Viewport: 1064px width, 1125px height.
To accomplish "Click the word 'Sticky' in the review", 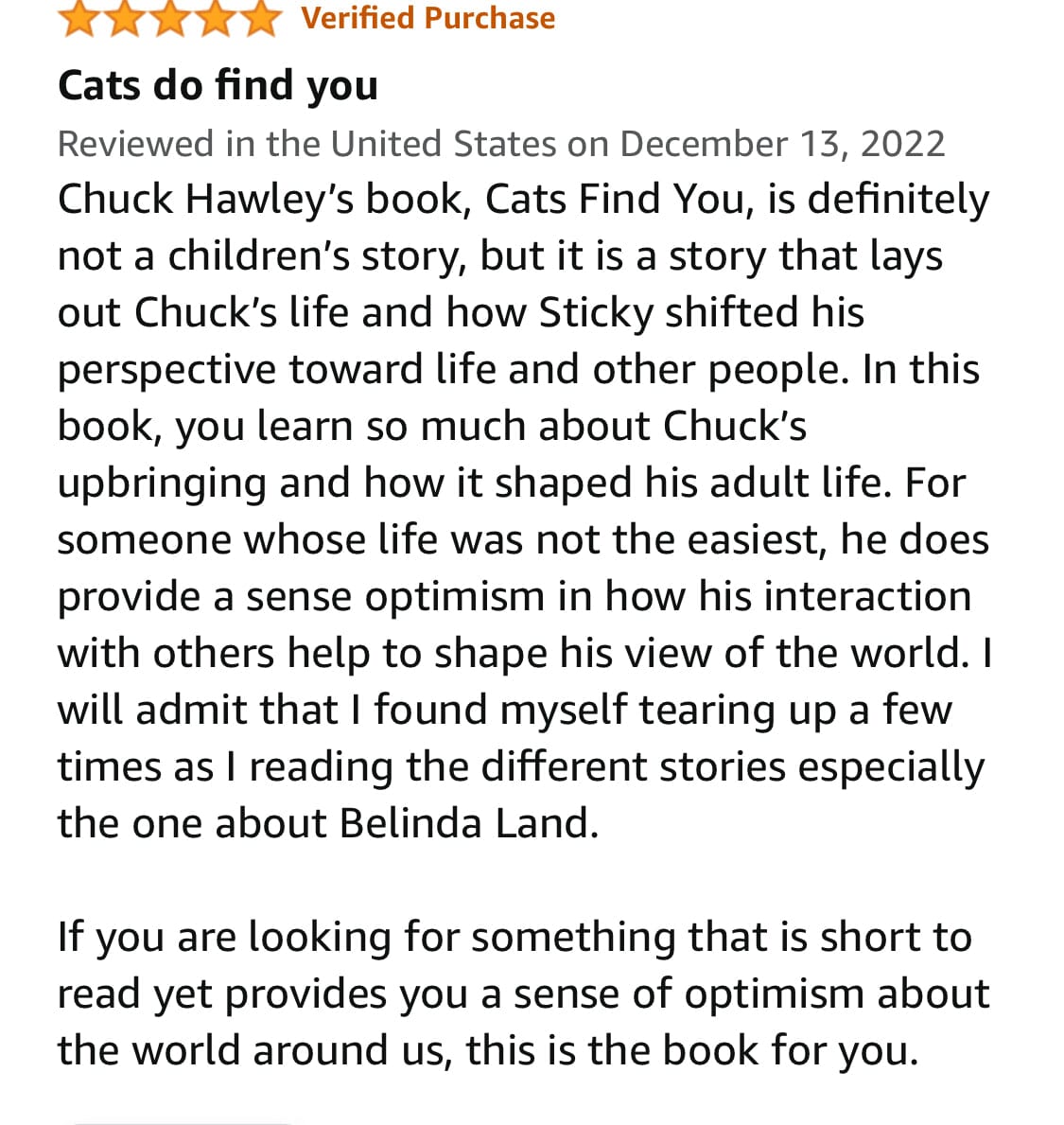I will point(595,313).
